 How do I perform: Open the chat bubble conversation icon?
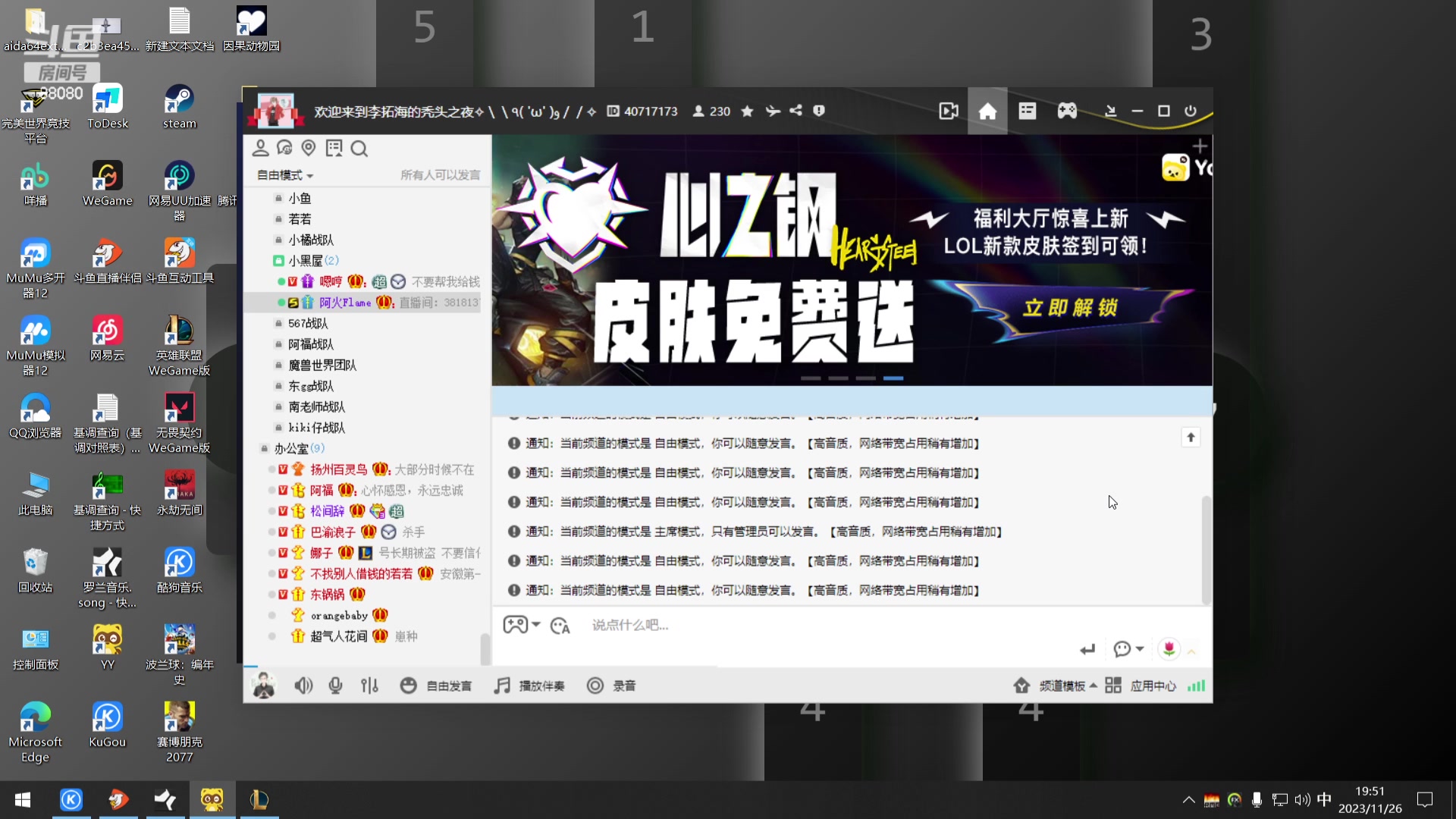[284, 148]
